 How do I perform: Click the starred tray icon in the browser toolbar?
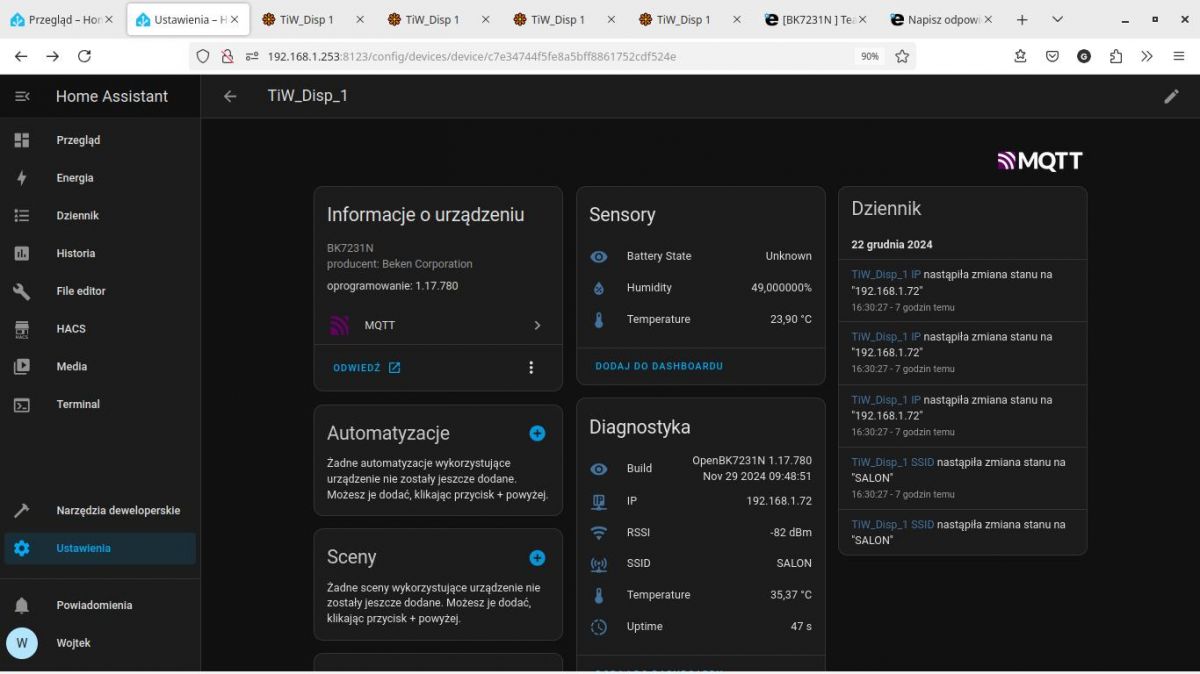click(1020, 57)
